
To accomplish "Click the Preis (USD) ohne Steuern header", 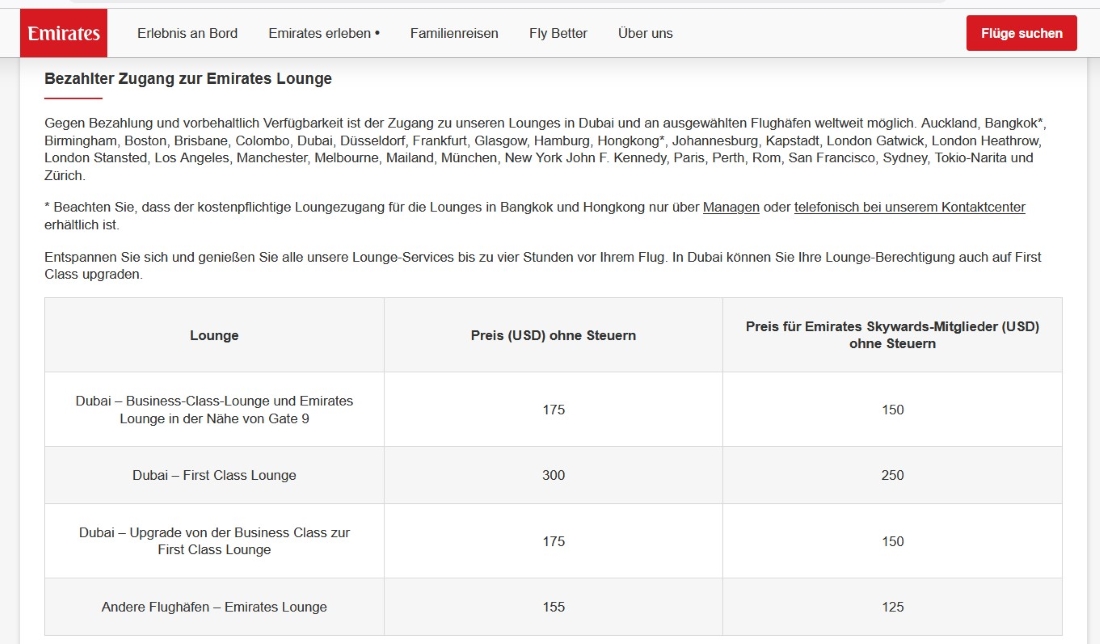I will [x=553, y=335].
